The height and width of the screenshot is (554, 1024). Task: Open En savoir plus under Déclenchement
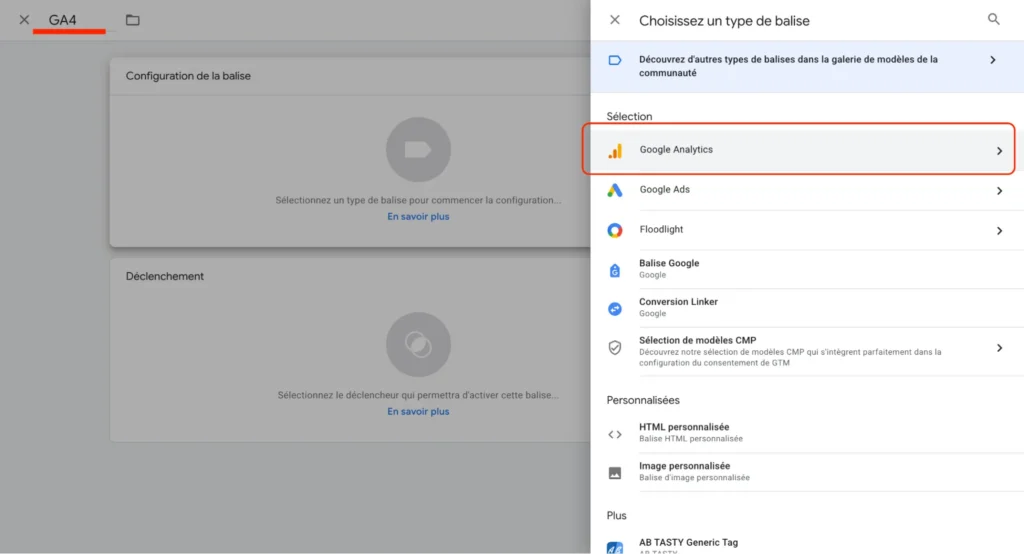coord(418,411)
